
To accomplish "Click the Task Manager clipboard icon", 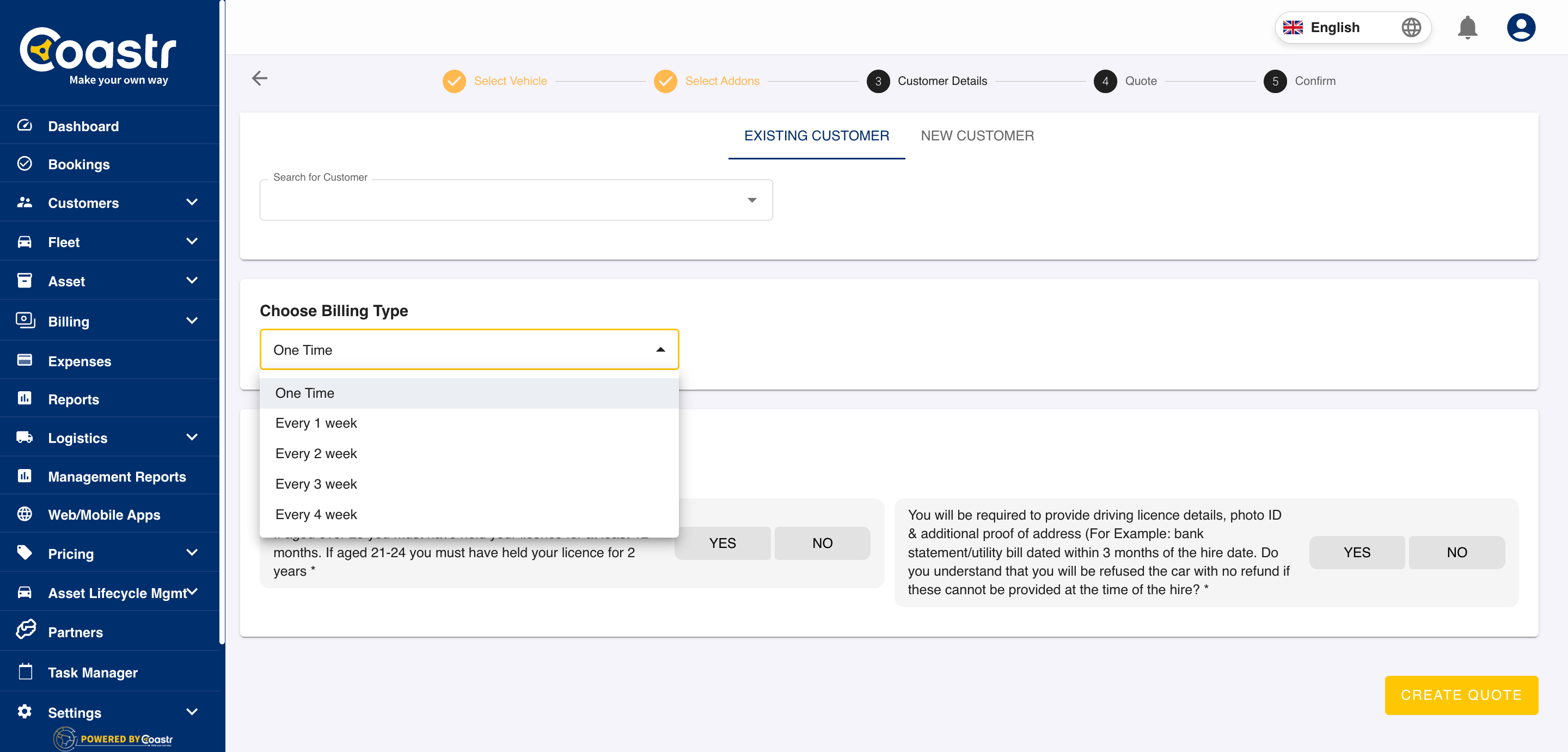I will coord(25,671).
